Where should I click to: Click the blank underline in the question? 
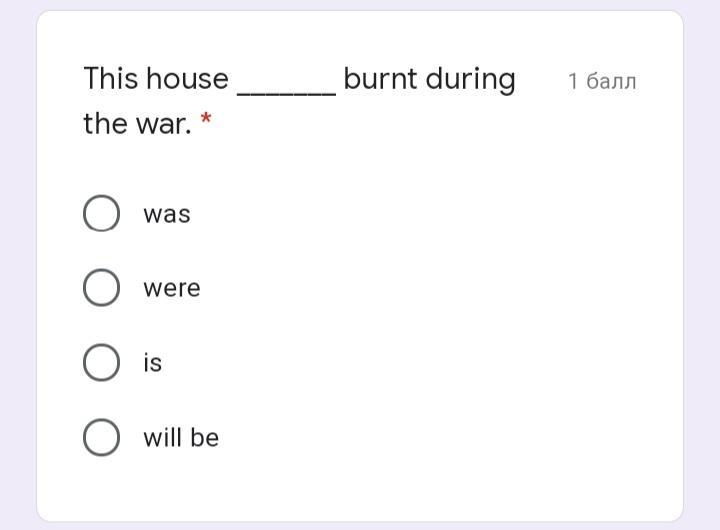click(287, 93)
